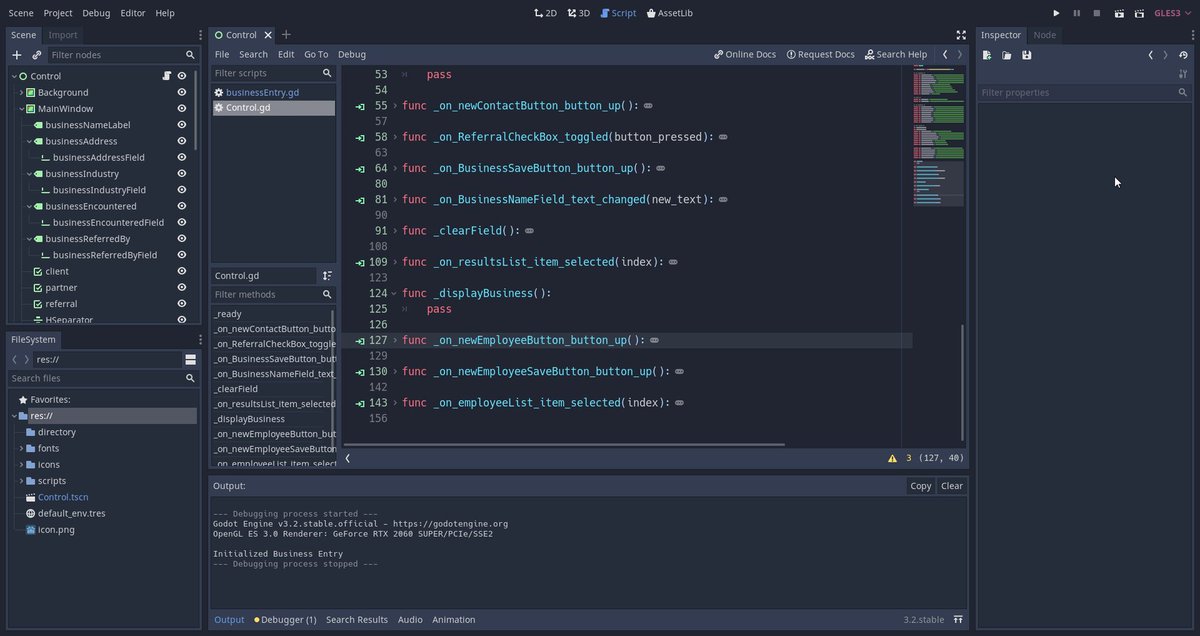Toggle visibility of businessIndustry node
This screenshot has width=1200, height=636.
coord(182,174)
